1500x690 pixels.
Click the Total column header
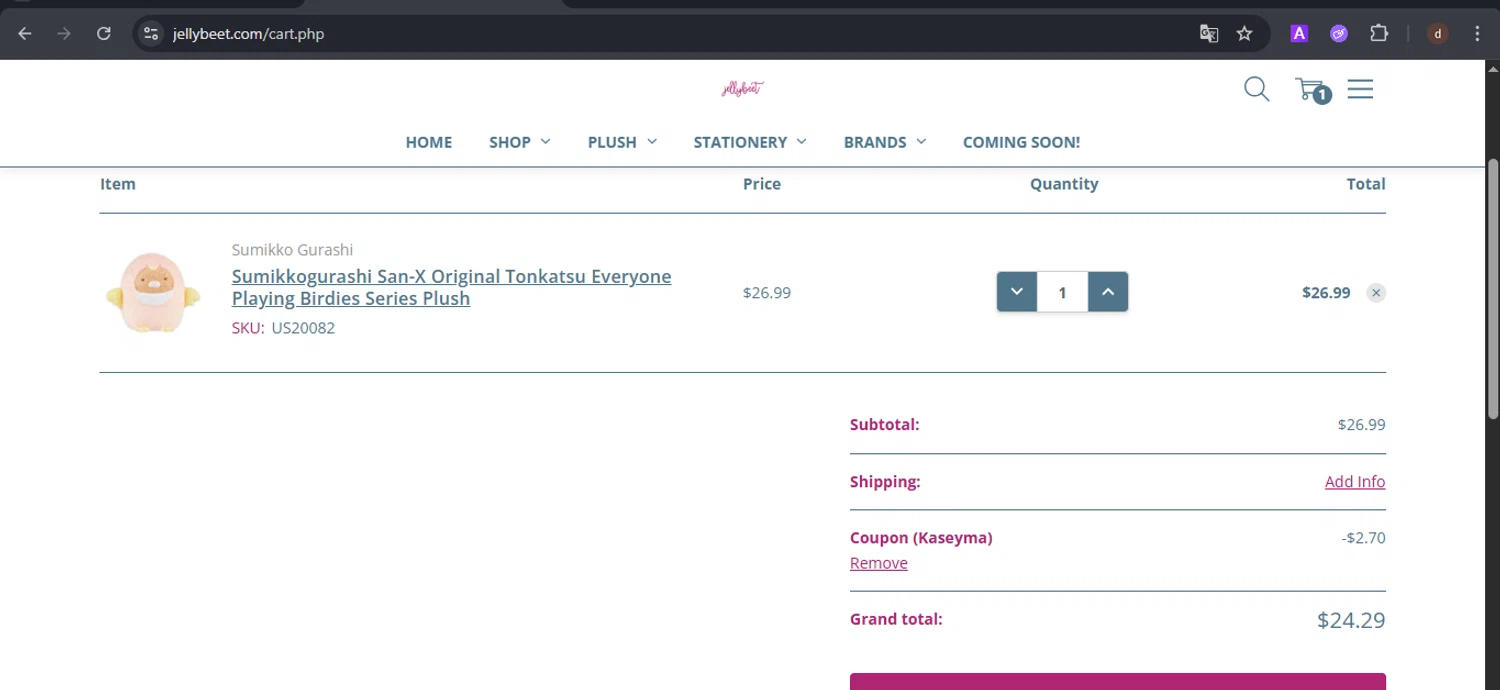pyautogui.click(x=1366, y=184)
